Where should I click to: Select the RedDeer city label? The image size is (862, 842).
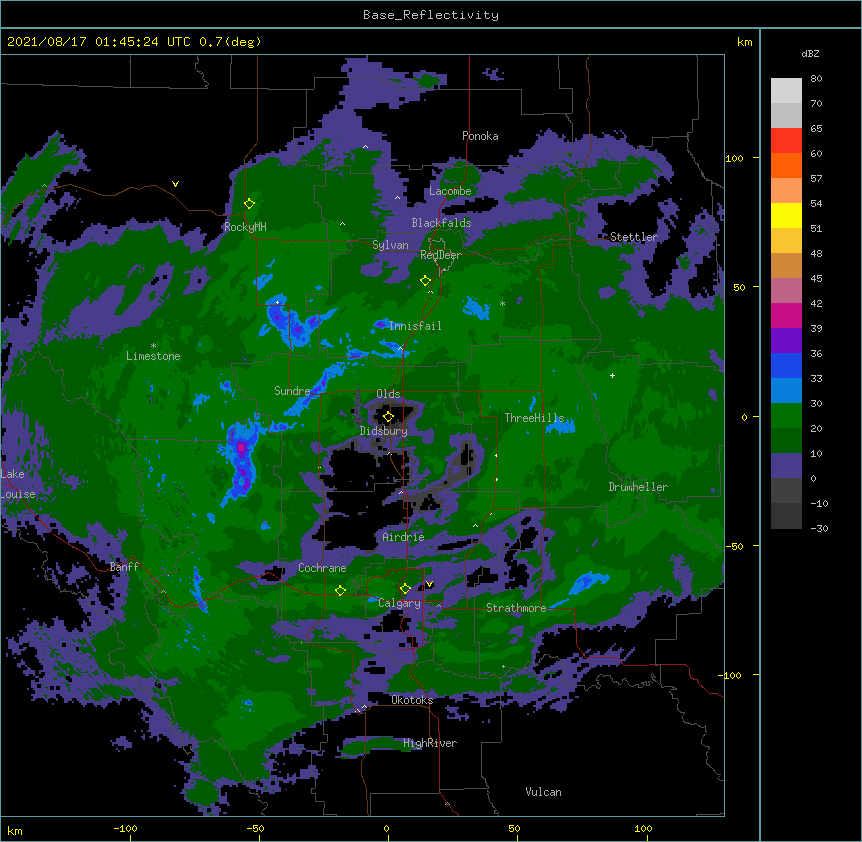coord(441,255)
